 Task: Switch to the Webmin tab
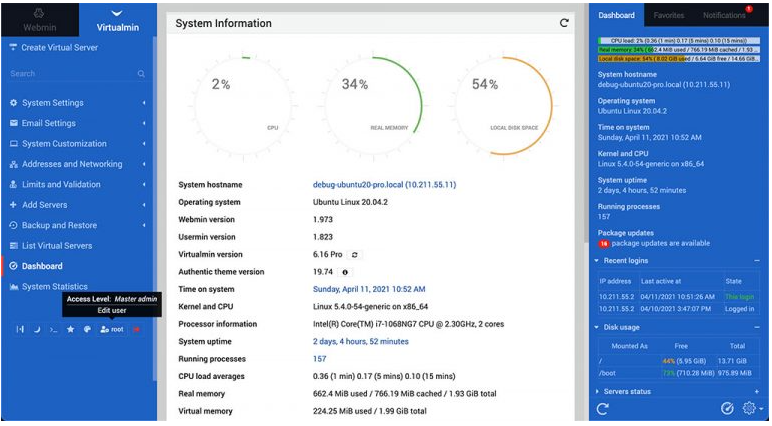coord(39,19)
